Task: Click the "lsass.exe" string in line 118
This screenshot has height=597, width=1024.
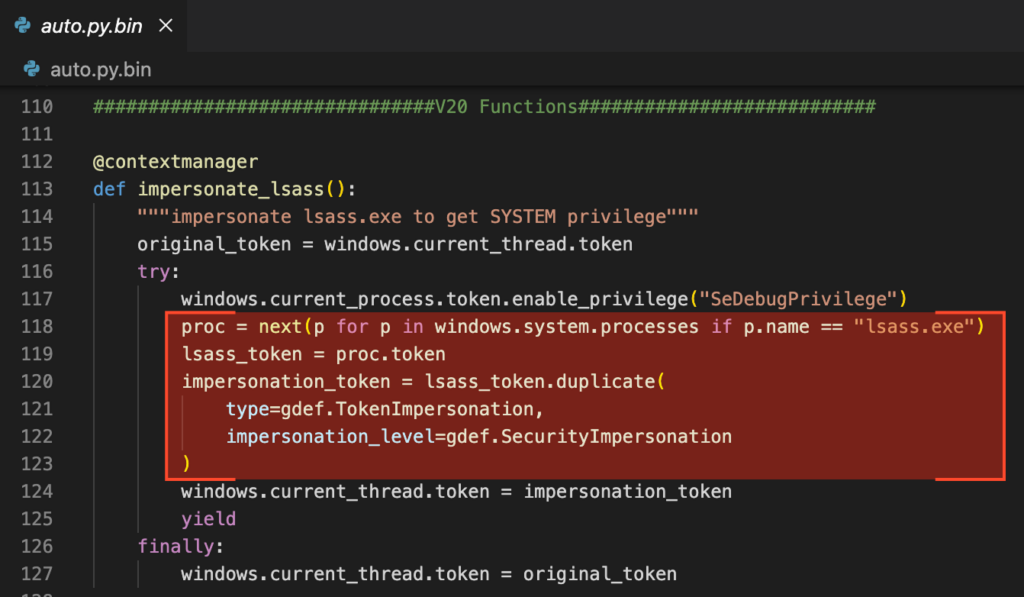Action: (914, 326)
